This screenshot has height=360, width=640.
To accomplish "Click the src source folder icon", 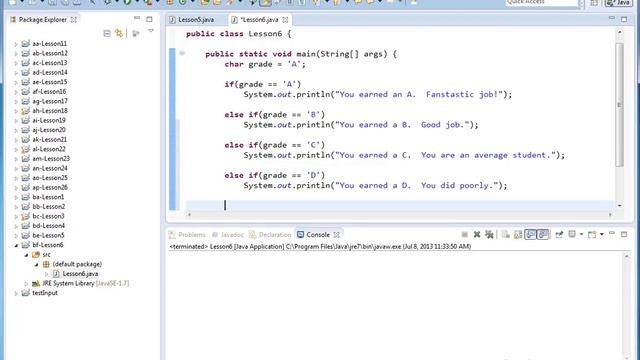I will pyautogui.click(x=36, y=254).
